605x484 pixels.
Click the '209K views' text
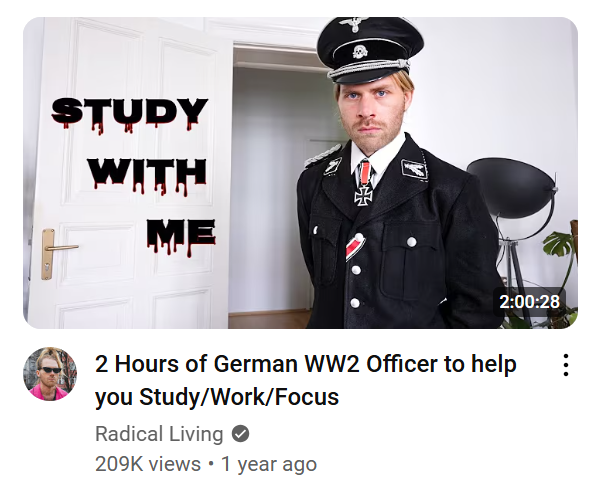[x=148, y=464]
